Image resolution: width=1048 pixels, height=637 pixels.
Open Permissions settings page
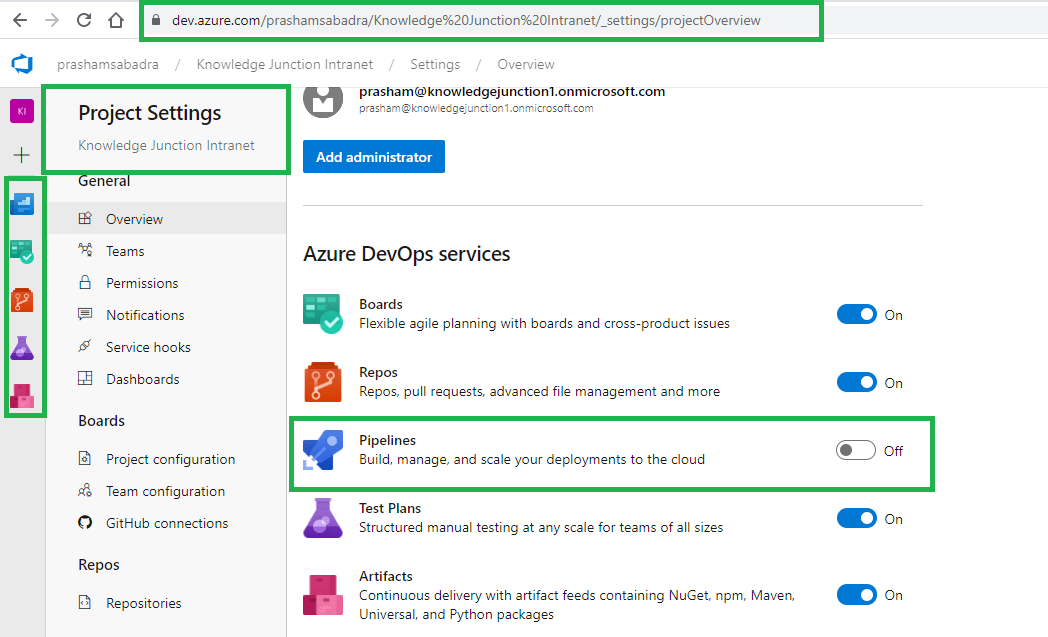pos(166,283)
